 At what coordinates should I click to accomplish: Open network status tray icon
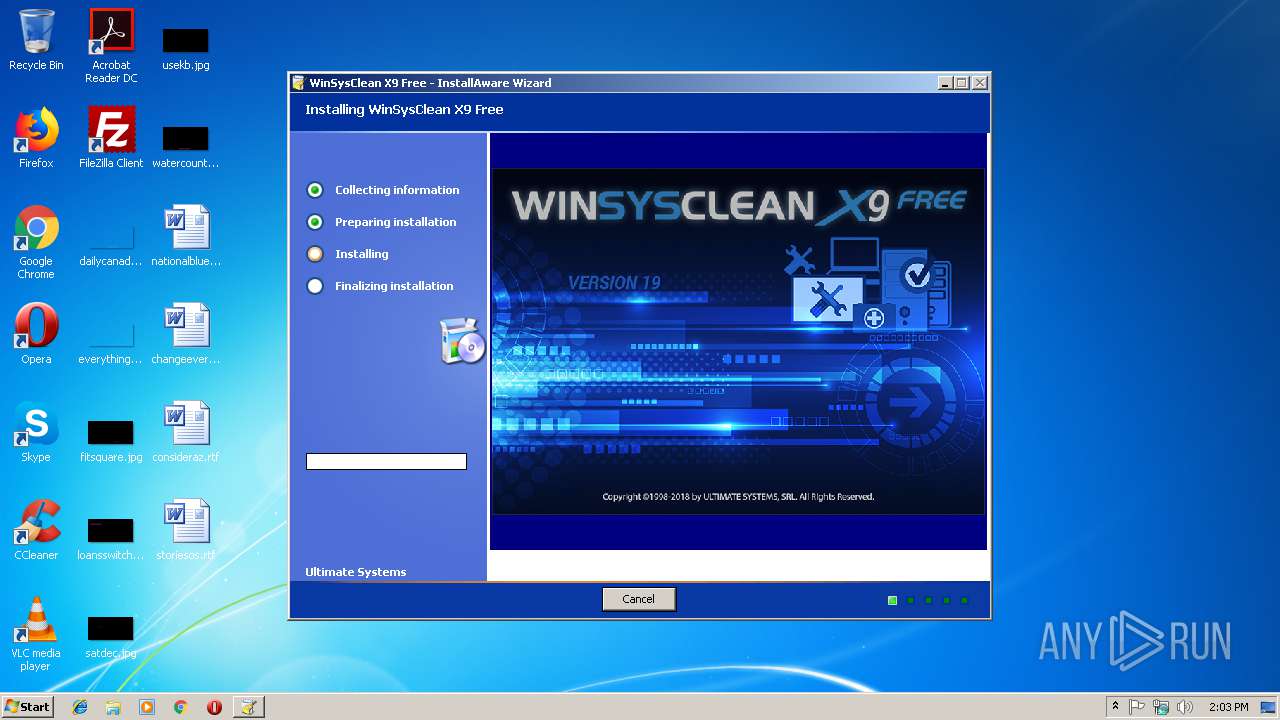(1161, 707)
